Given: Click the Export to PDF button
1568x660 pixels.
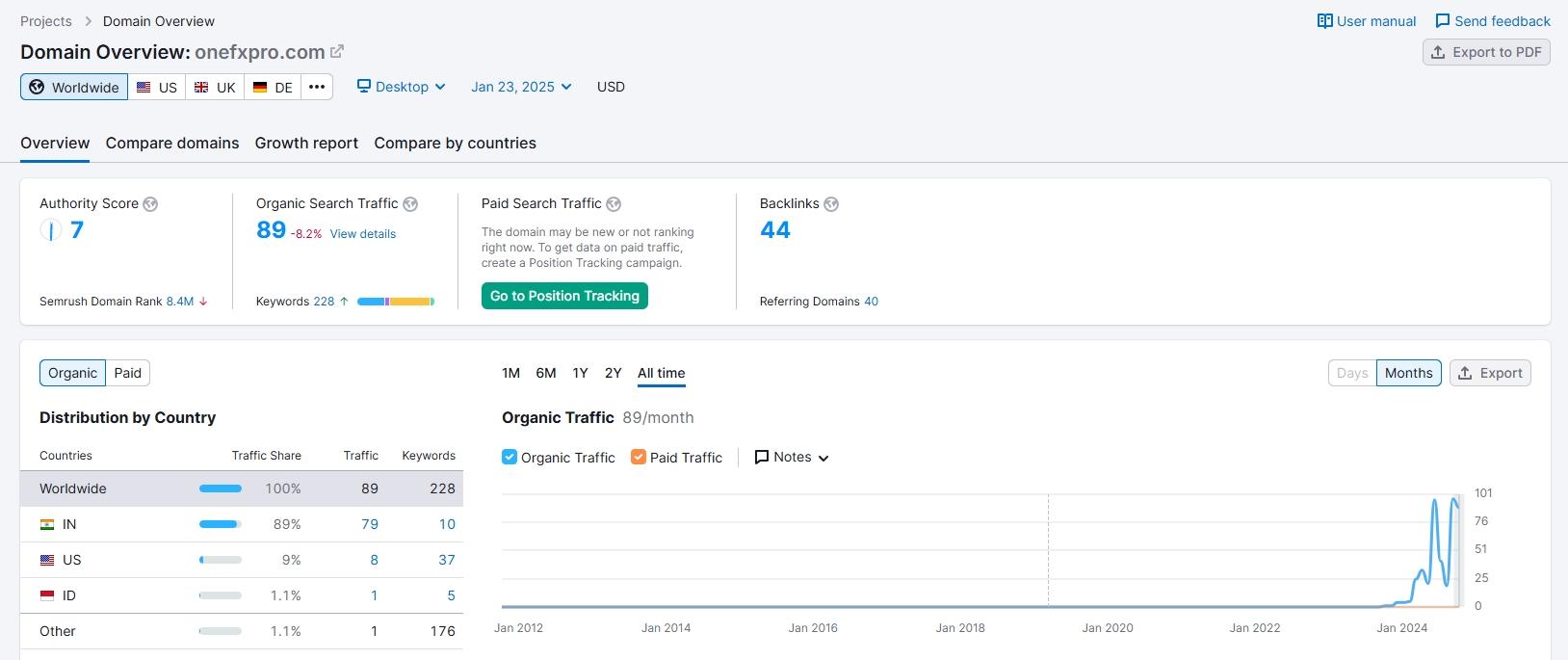Looking at the screenshot, I should (1486, 52).
